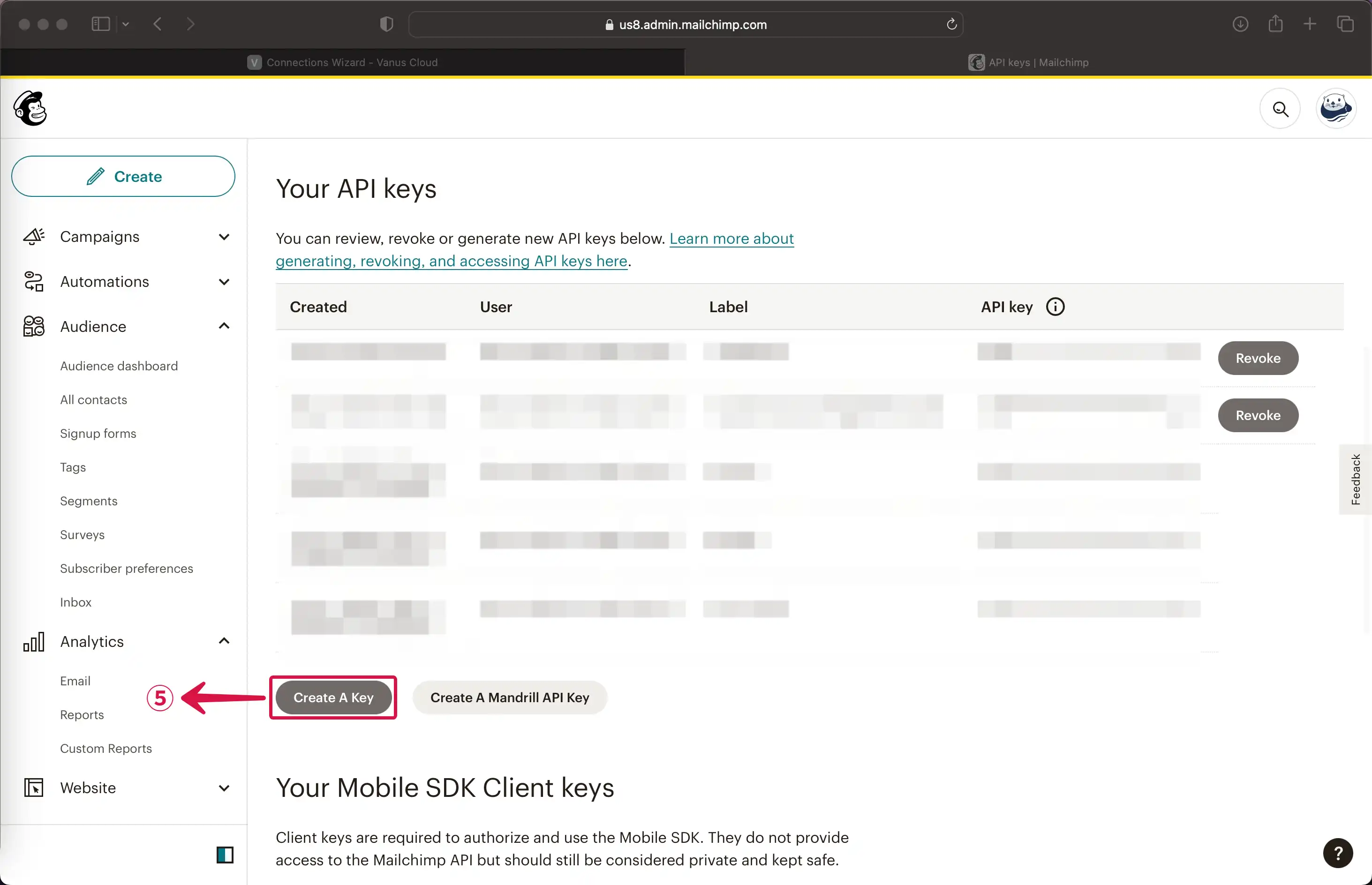This screenshot has height=885, width=1372.
Task: Revoke the second API key
Action: [1258, 415]
